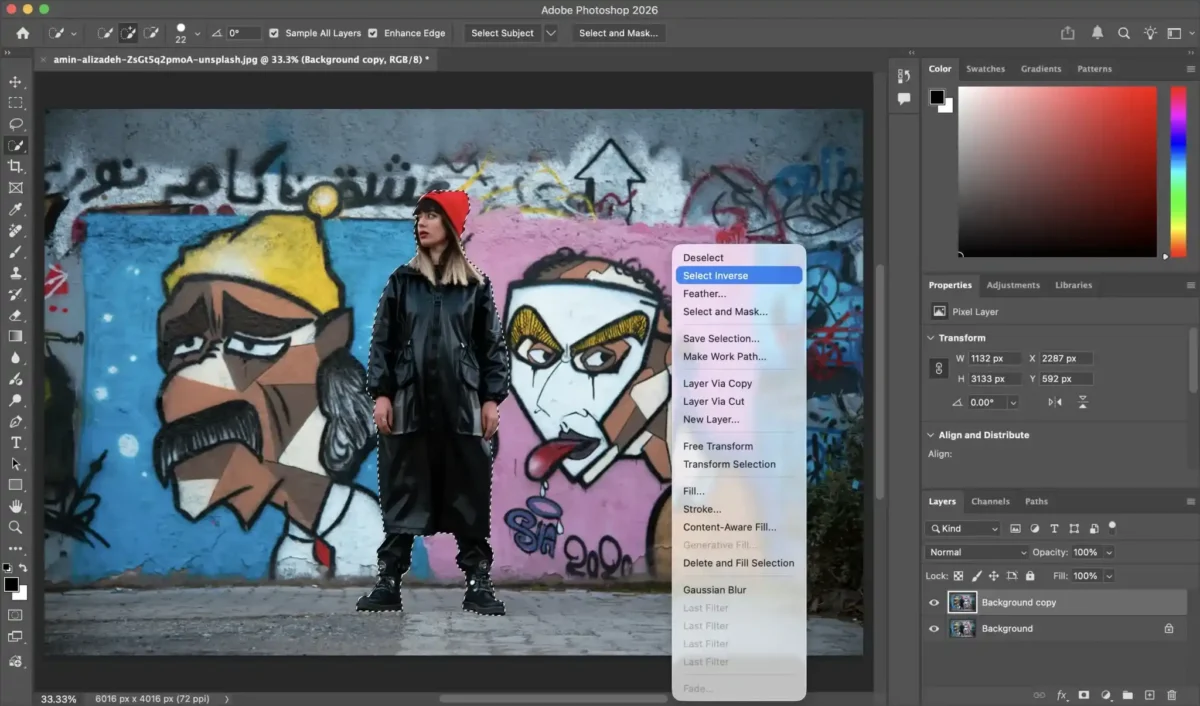Select the Zoom tool in toolbar
Screen dimensions: 1200x706
click(x=15, y=527)
